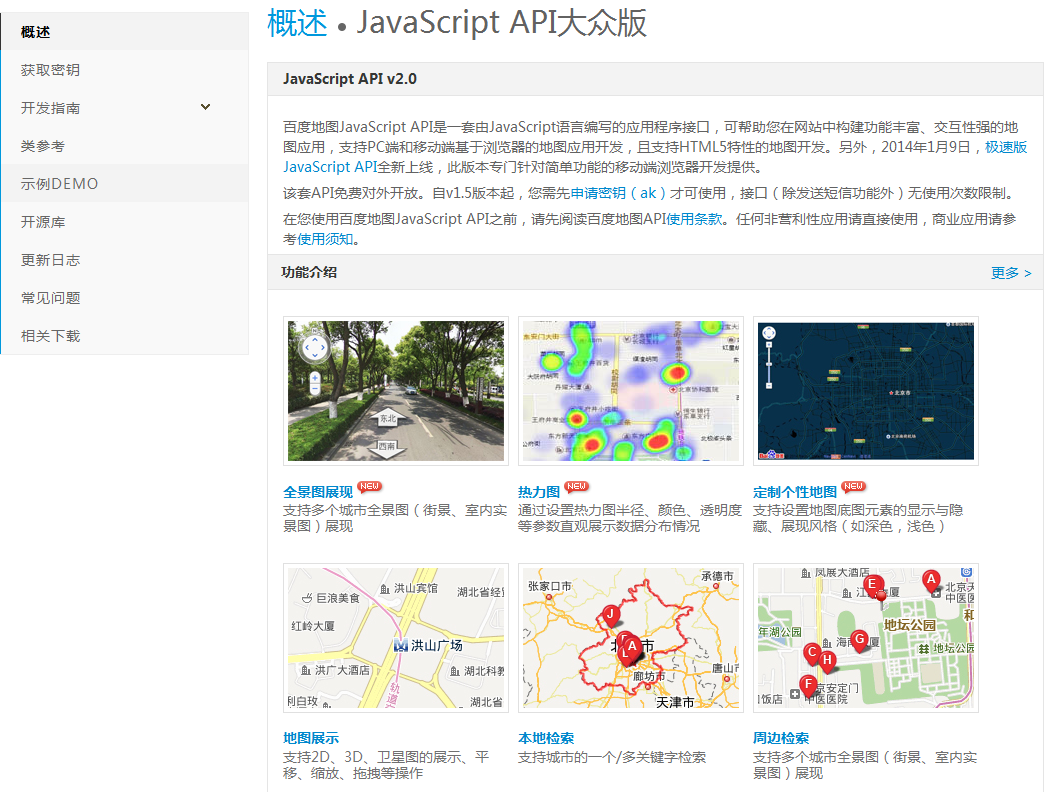The width and height of the screenshot is (1048, 792).
Task: Open 常见问题 sidebar item
Action: pyautogui.click(x=125, y=297)
